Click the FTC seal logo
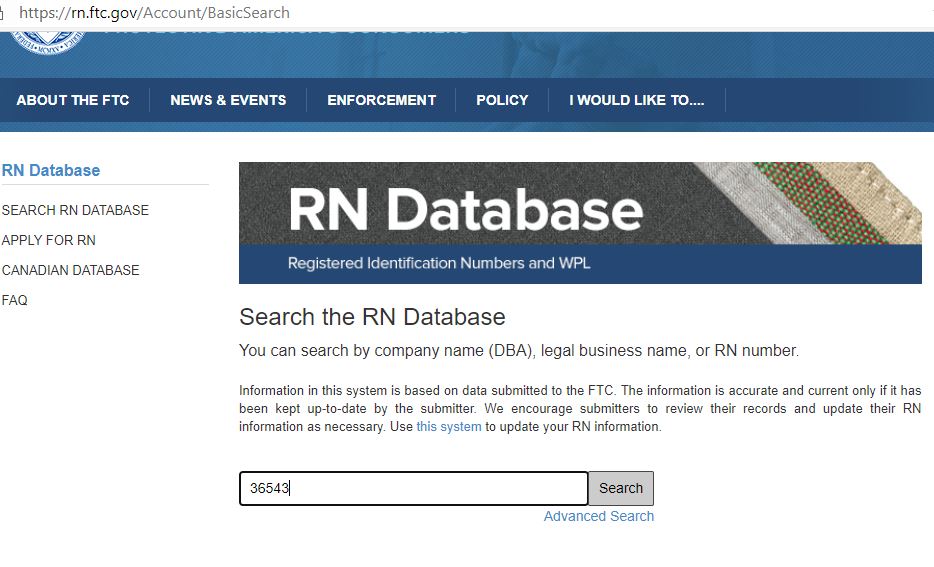The width and height of the screenshot is (934, 567). pos(48,40)
